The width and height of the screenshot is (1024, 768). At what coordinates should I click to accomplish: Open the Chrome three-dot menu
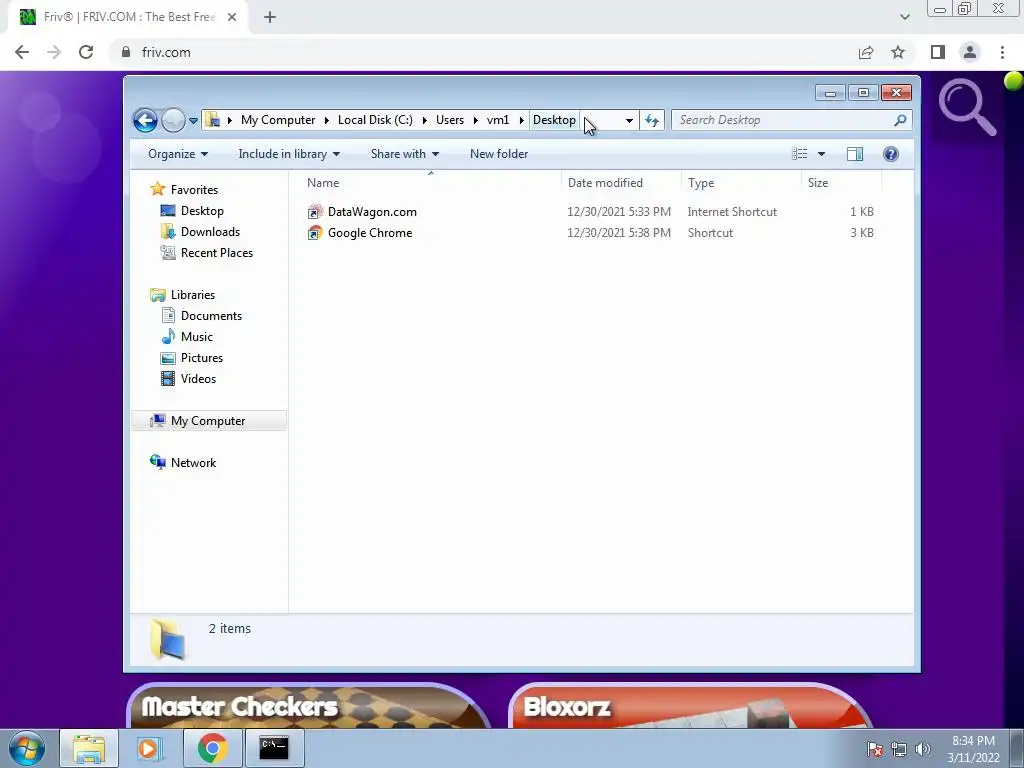coord(1002,52)
